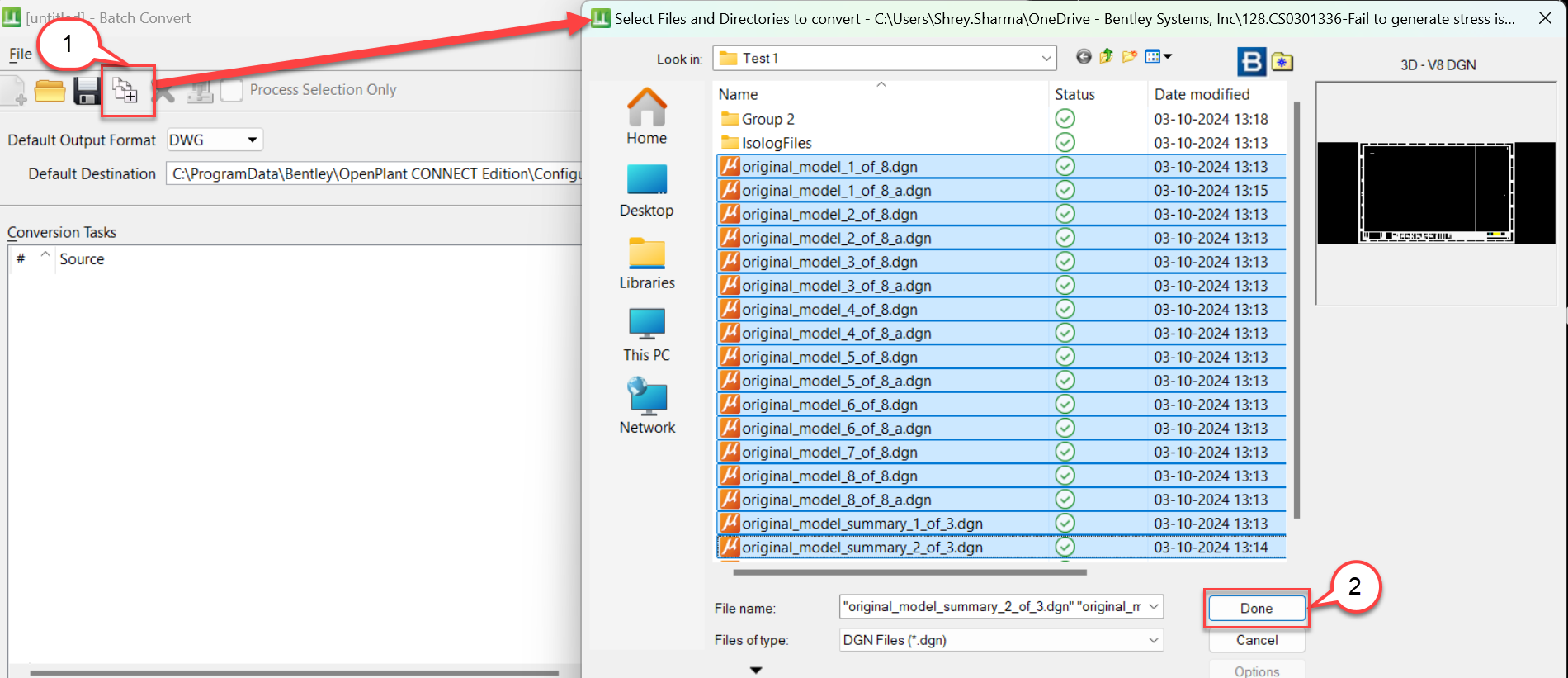This screenshot has height=678, width=1568.
Task: Click the Source column header
Action: 82,258
